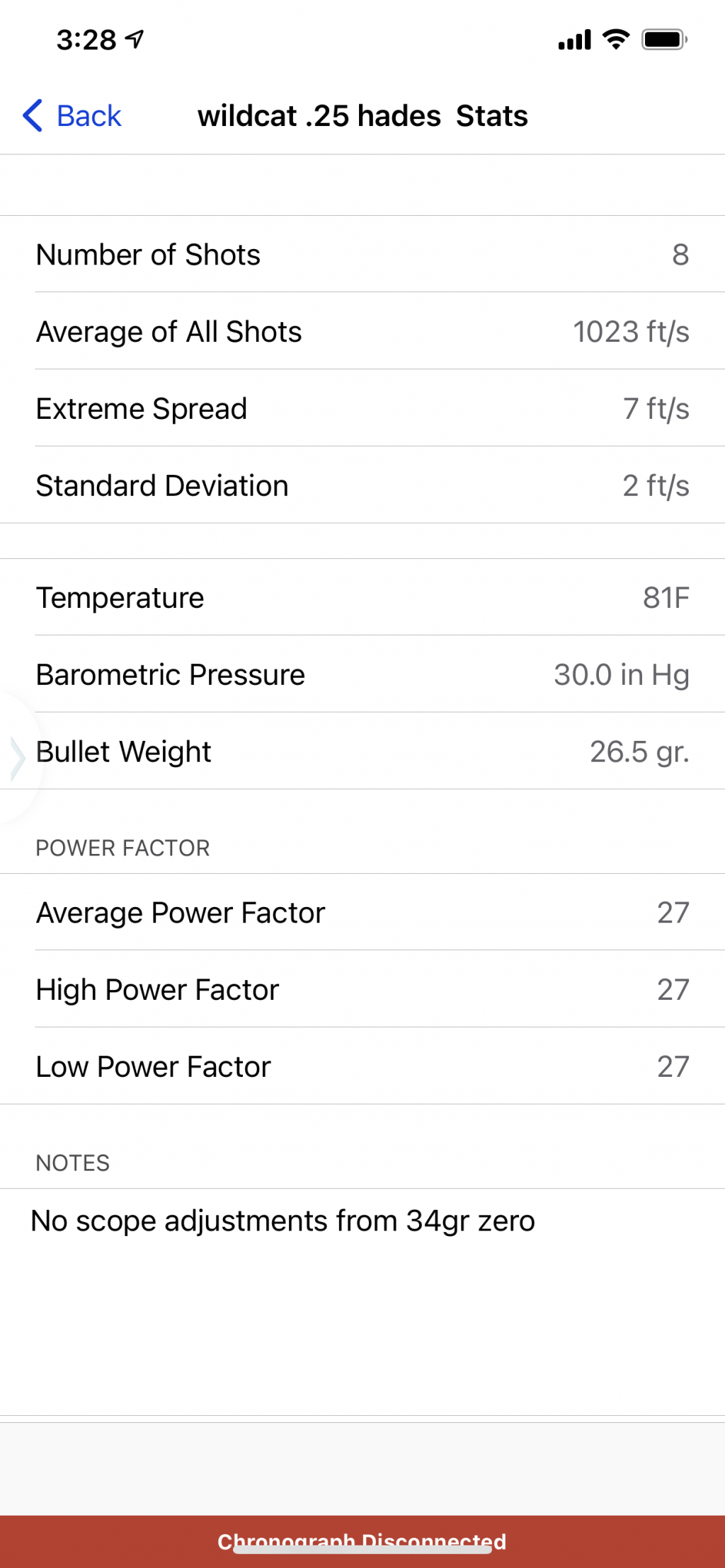Image resolution: width=725 pixels, height=1568 pixels.
Task: Go Back to previous screen
Action: 72,115
